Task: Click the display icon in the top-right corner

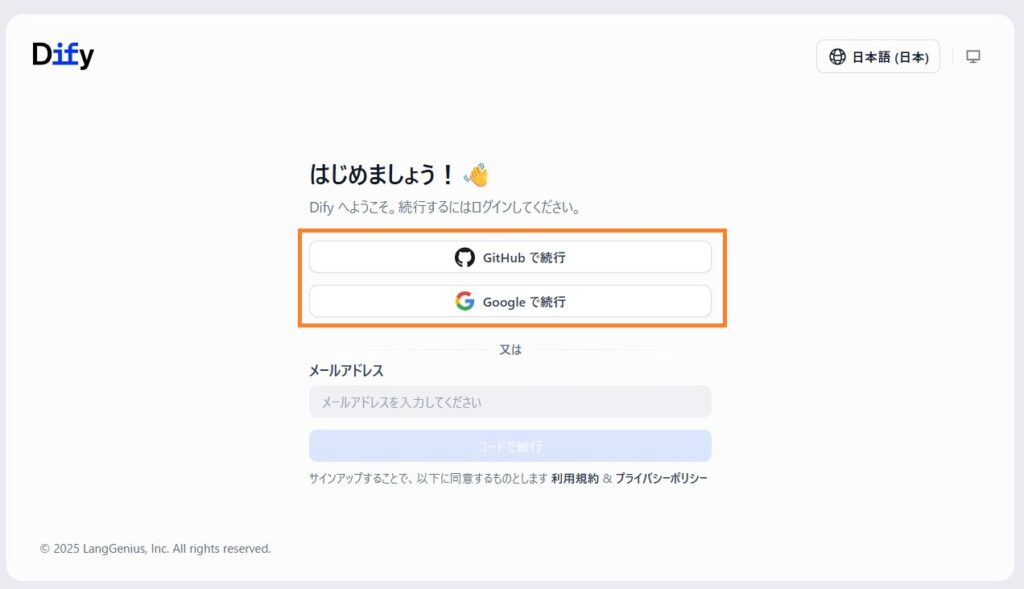Action: click(972, 56)
